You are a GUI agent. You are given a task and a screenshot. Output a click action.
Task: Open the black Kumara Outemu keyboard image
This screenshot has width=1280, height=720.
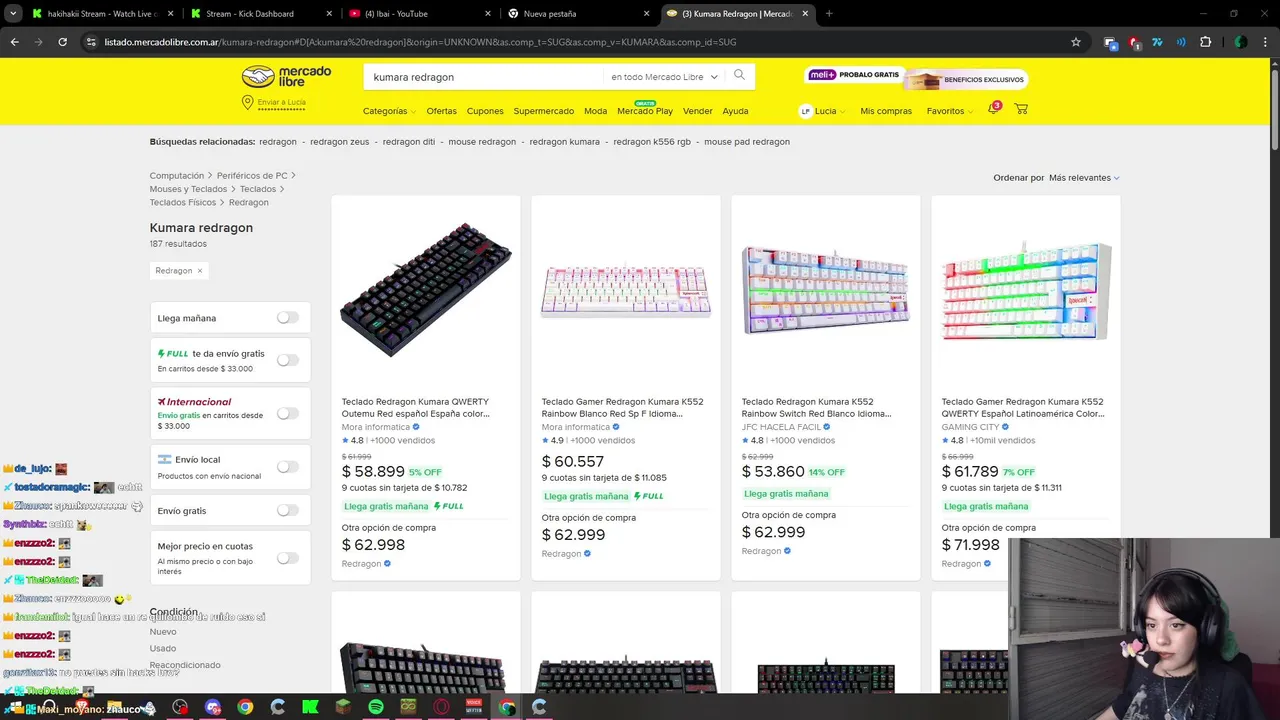click(x=426, y=290)
